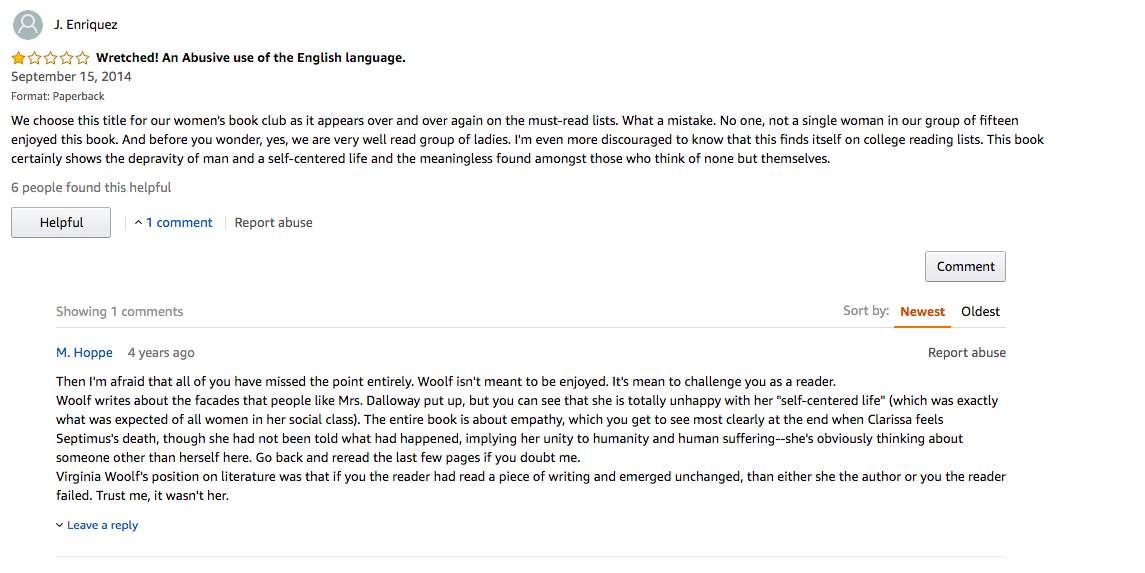
Task: Click the Showing 1 comments heading
Action: 120,312
